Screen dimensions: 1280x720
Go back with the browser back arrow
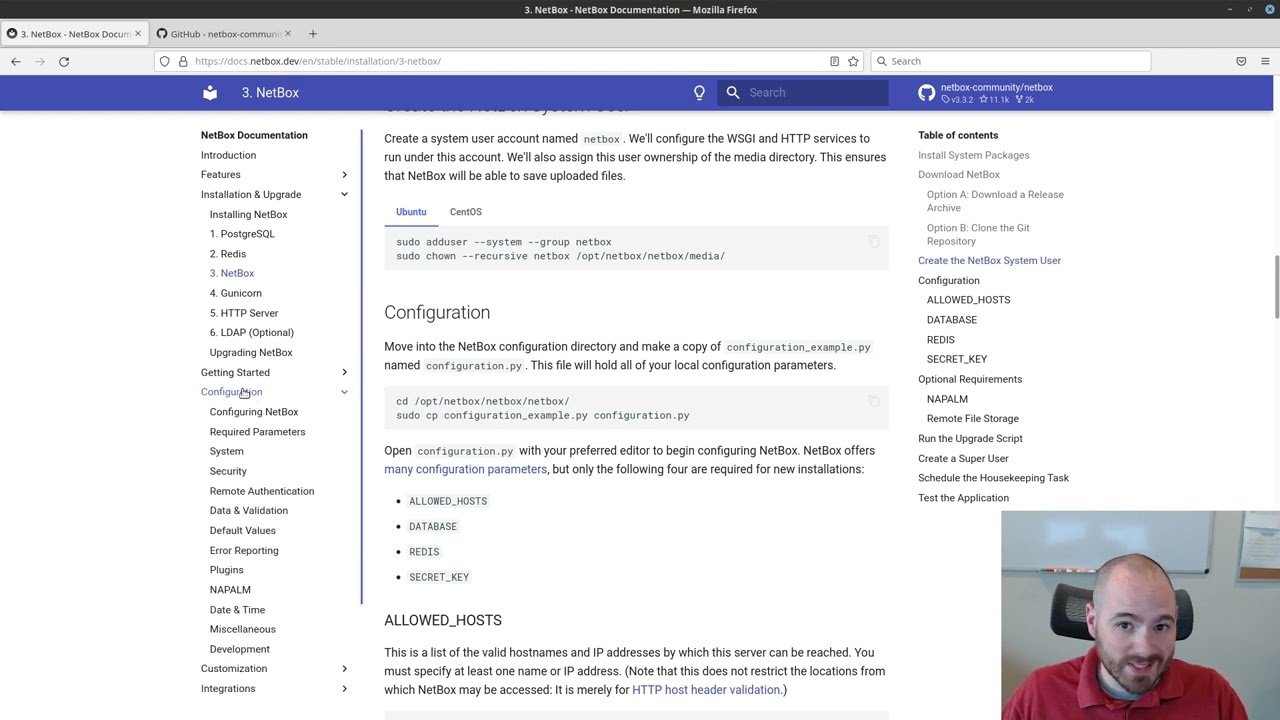pyautogui.click(x=16, y=61)
